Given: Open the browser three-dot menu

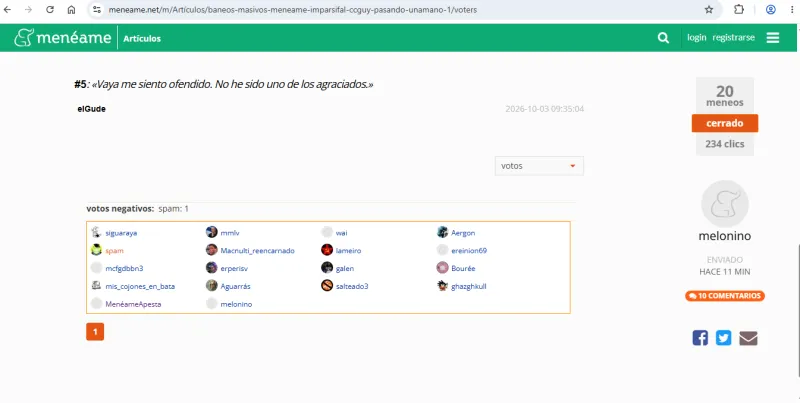Looking at the screenshot, I should [x=792, y=10].
